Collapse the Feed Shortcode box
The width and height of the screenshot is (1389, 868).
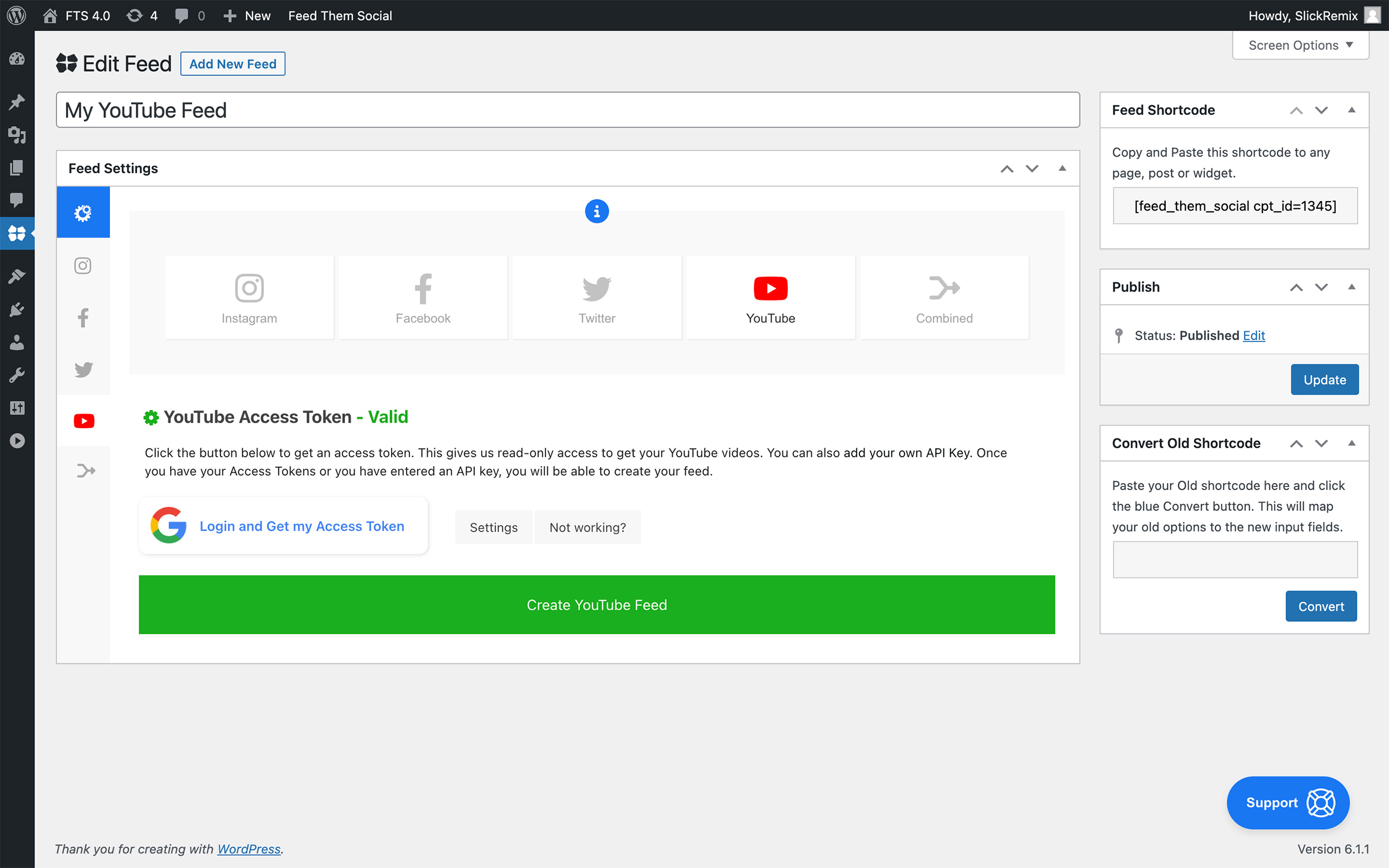click(1352, 109)
